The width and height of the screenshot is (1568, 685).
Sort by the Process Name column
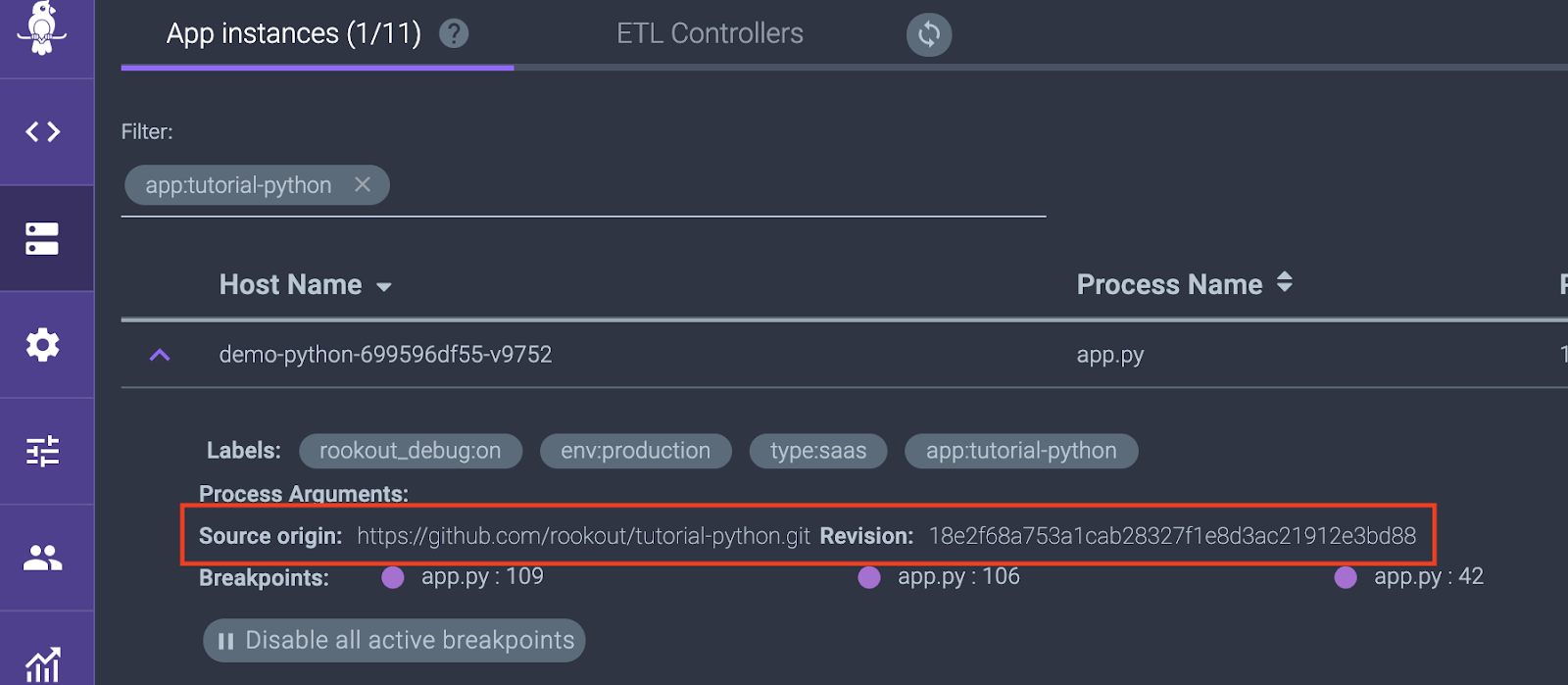tap(1285, 282)
